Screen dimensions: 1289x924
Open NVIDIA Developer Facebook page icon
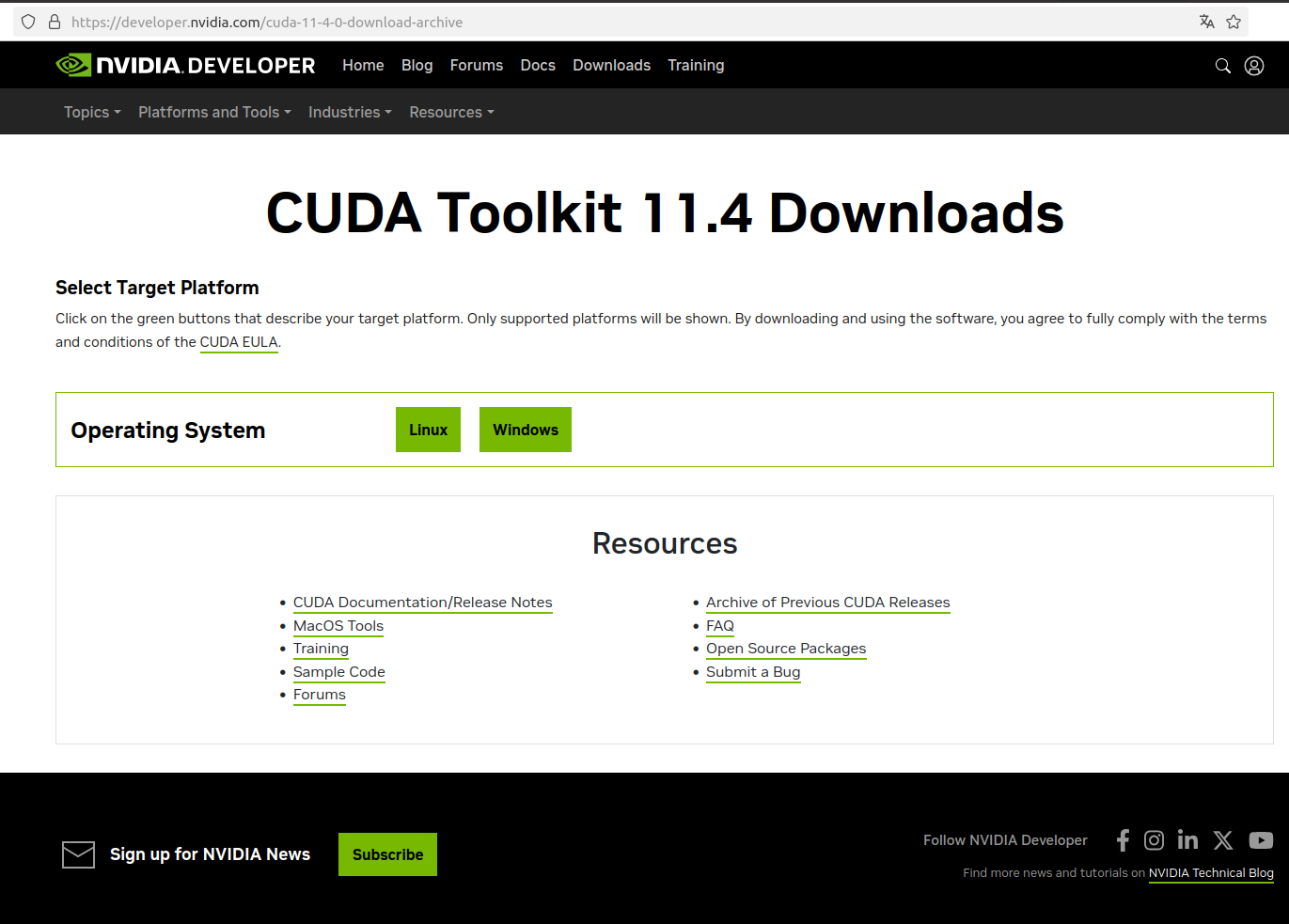click(x=1123, y=840)
